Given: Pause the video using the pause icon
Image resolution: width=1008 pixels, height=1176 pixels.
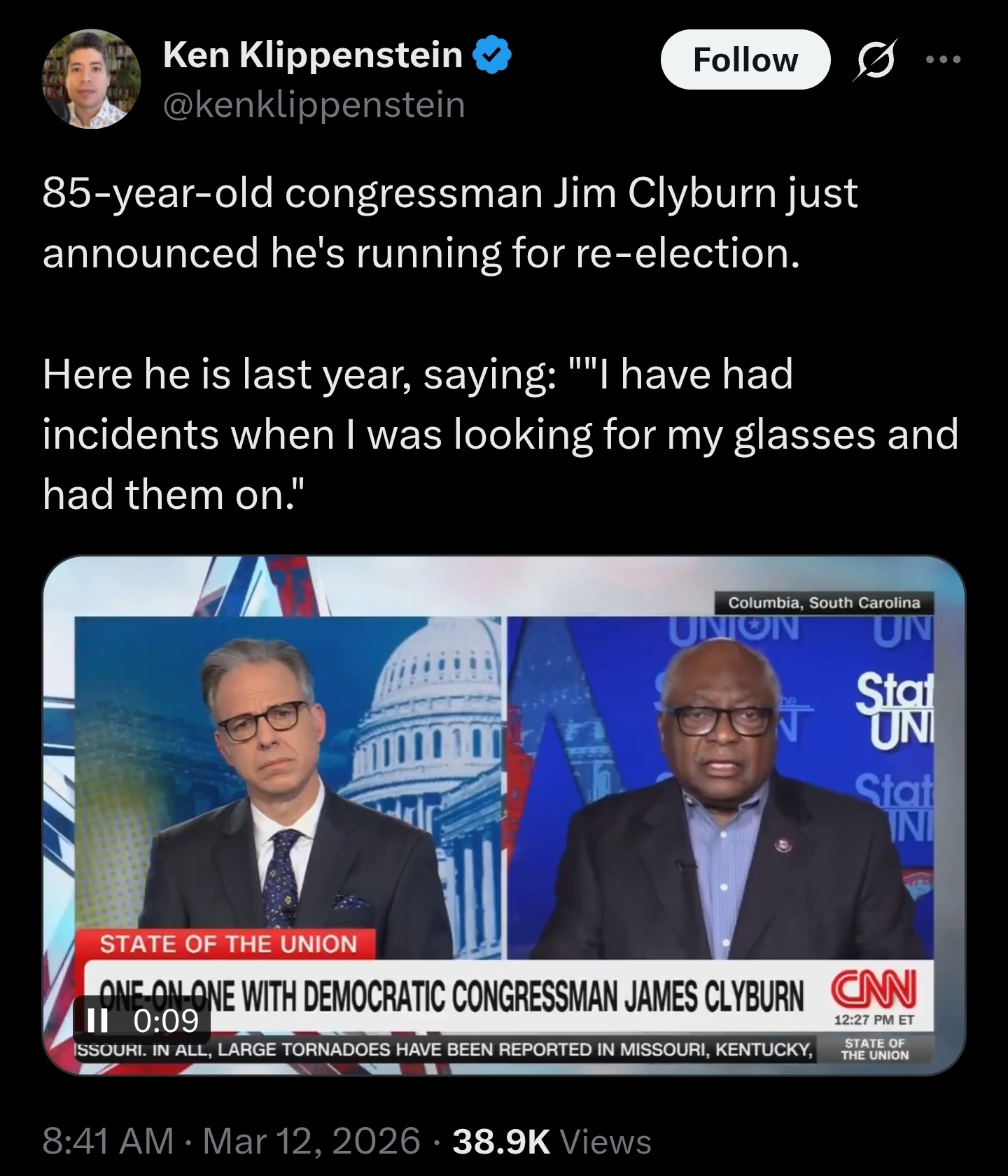Looking at the screenshot, I should 99,1021.
